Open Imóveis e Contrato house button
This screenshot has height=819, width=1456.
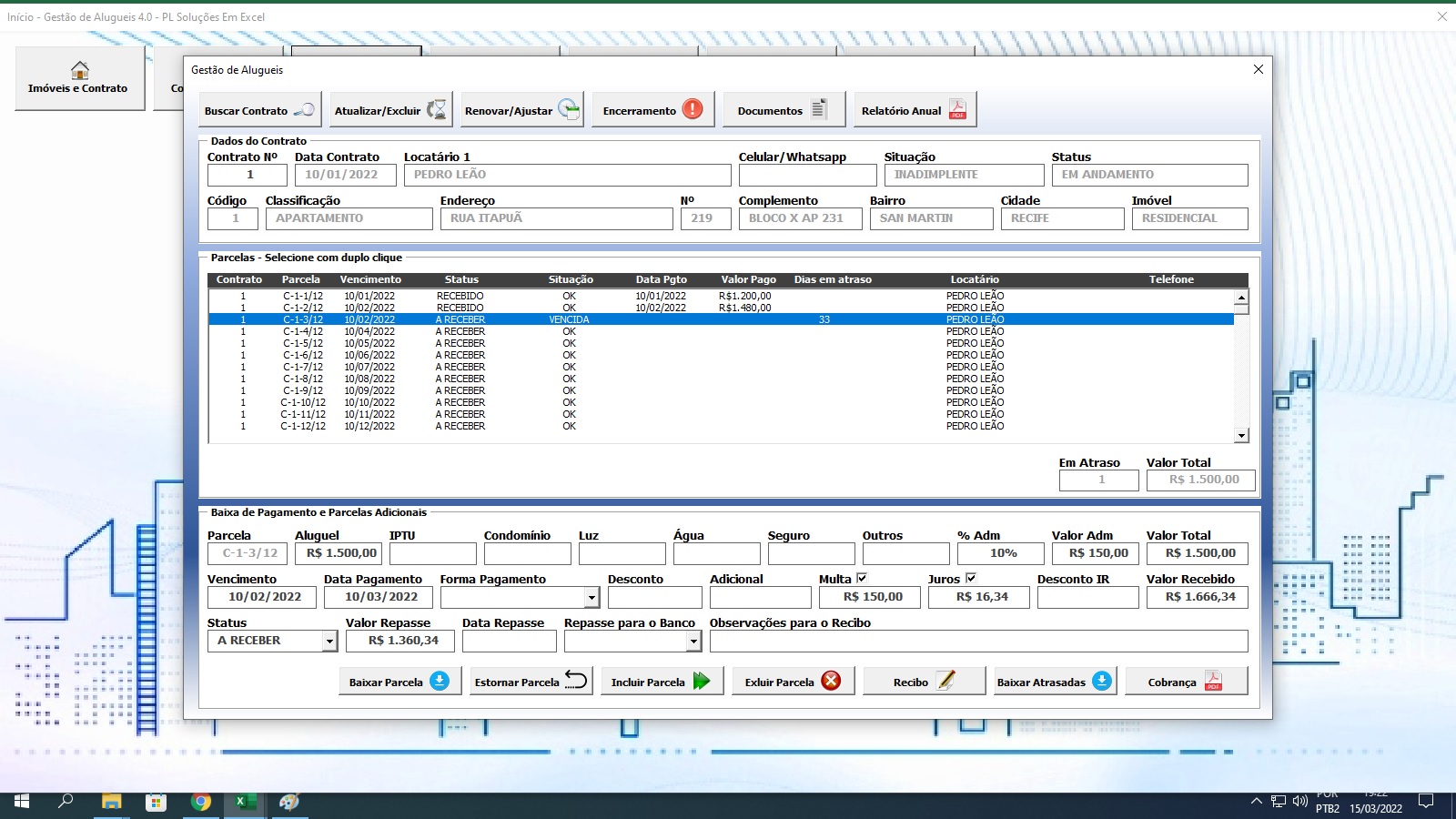79,78
